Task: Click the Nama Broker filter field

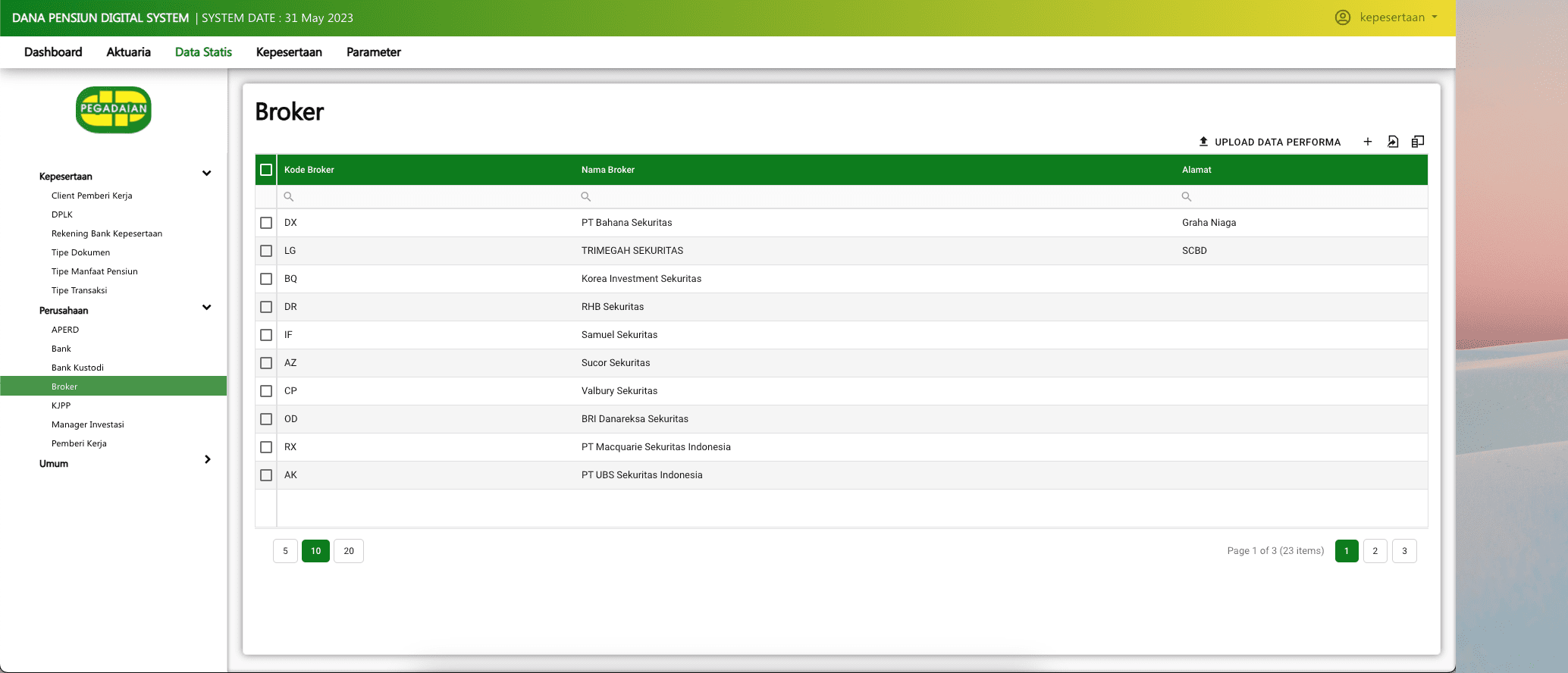Action: 872,197
